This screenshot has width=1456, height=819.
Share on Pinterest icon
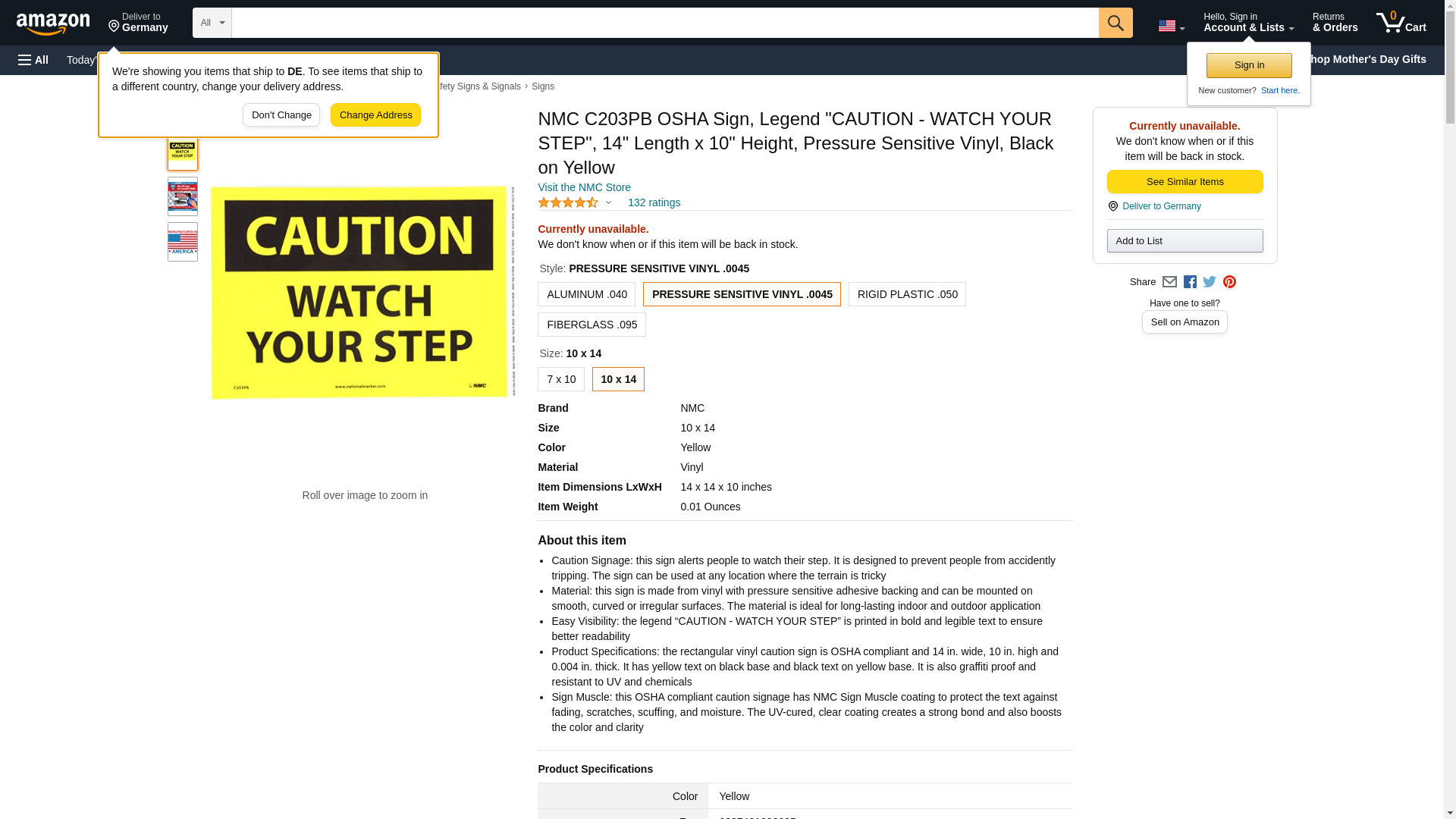click(x=1228, y=282)
